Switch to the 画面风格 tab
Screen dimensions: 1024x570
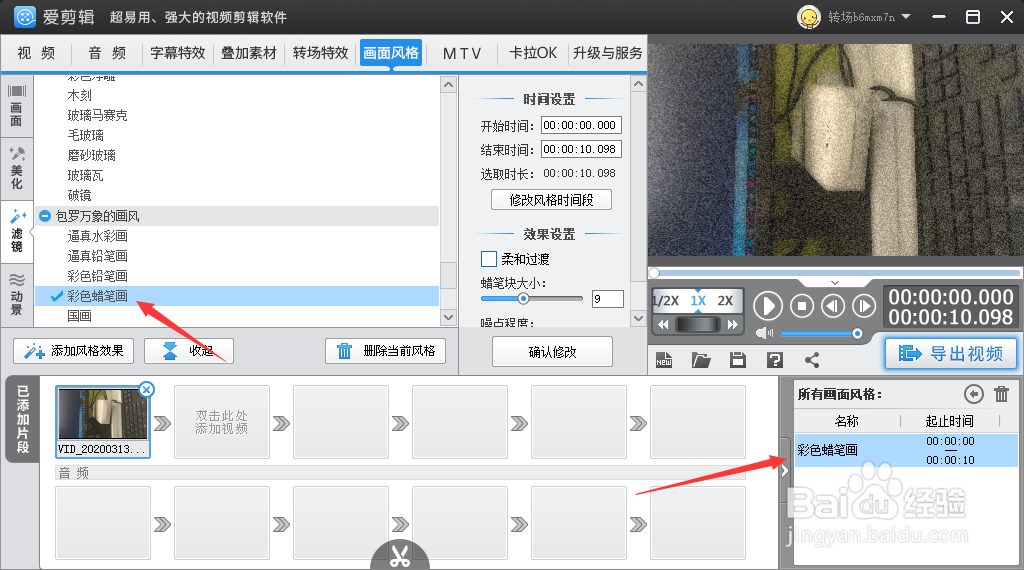391,53
